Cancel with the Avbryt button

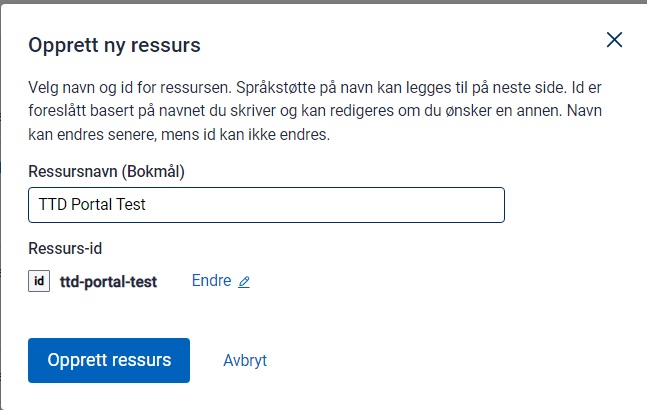tap(245, 361)
